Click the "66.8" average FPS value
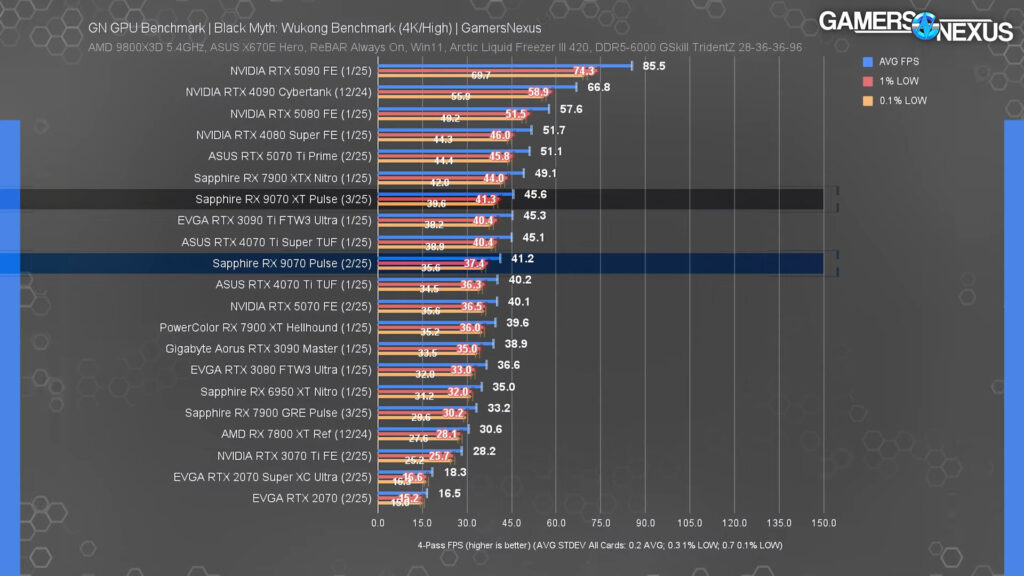The image size is (1024, 576). [x=599, y=87]
